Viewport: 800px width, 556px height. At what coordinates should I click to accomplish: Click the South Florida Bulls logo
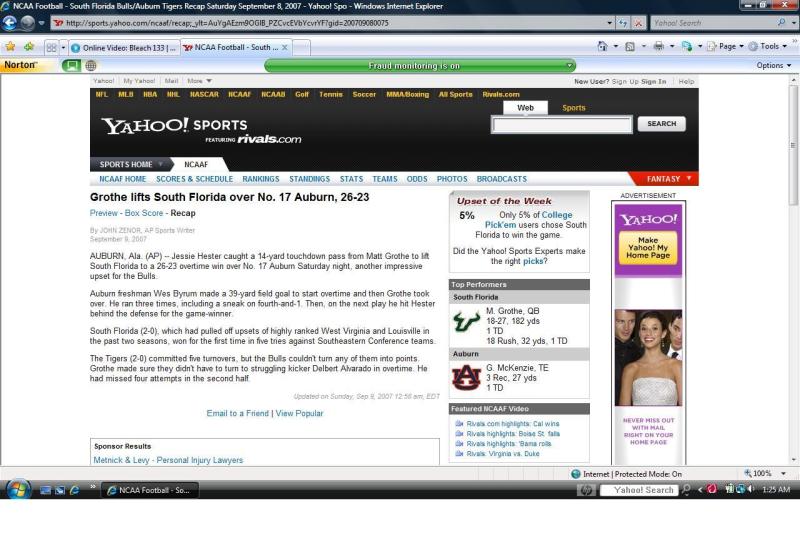point(466,322)
